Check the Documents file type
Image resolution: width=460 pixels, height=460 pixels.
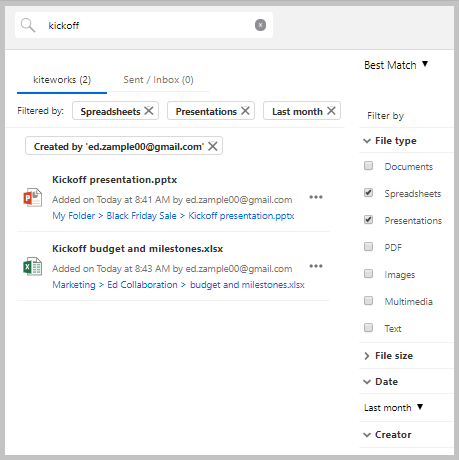pyautogui.click(x=368, y=166)
